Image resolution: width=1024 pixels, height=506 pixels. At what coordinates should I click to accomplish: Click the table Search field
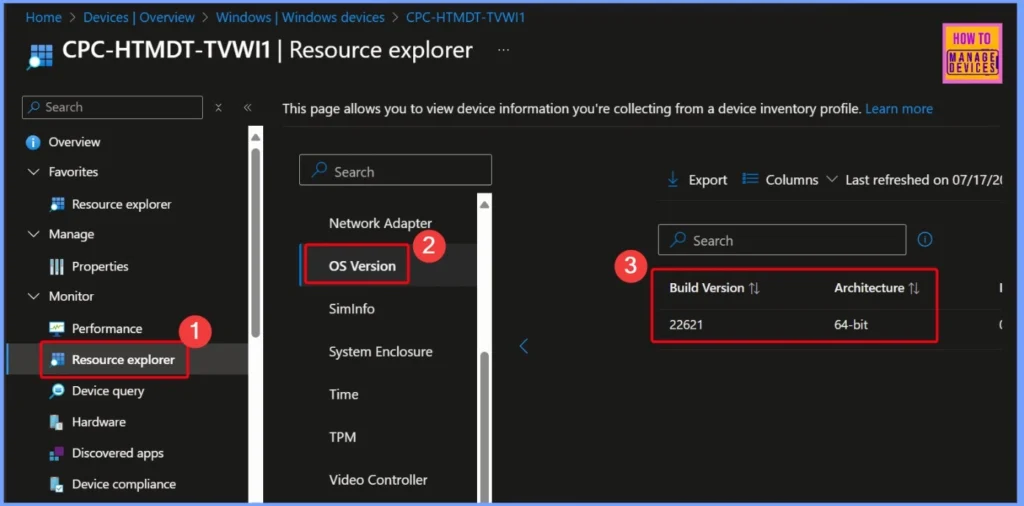782,240
